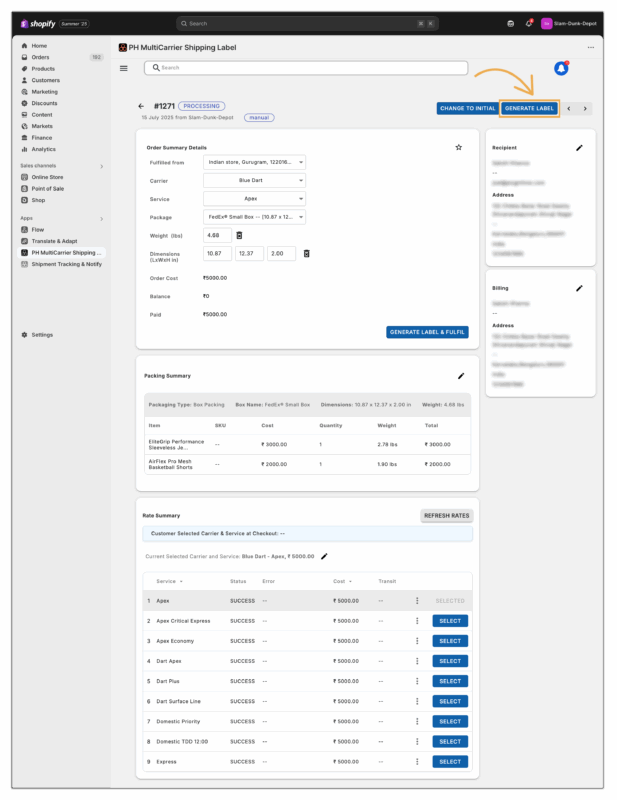Image resolution: width=617 pixels, height=800 pixels.
Task: Select the Dart Surface Line rate
Action: 450,702
